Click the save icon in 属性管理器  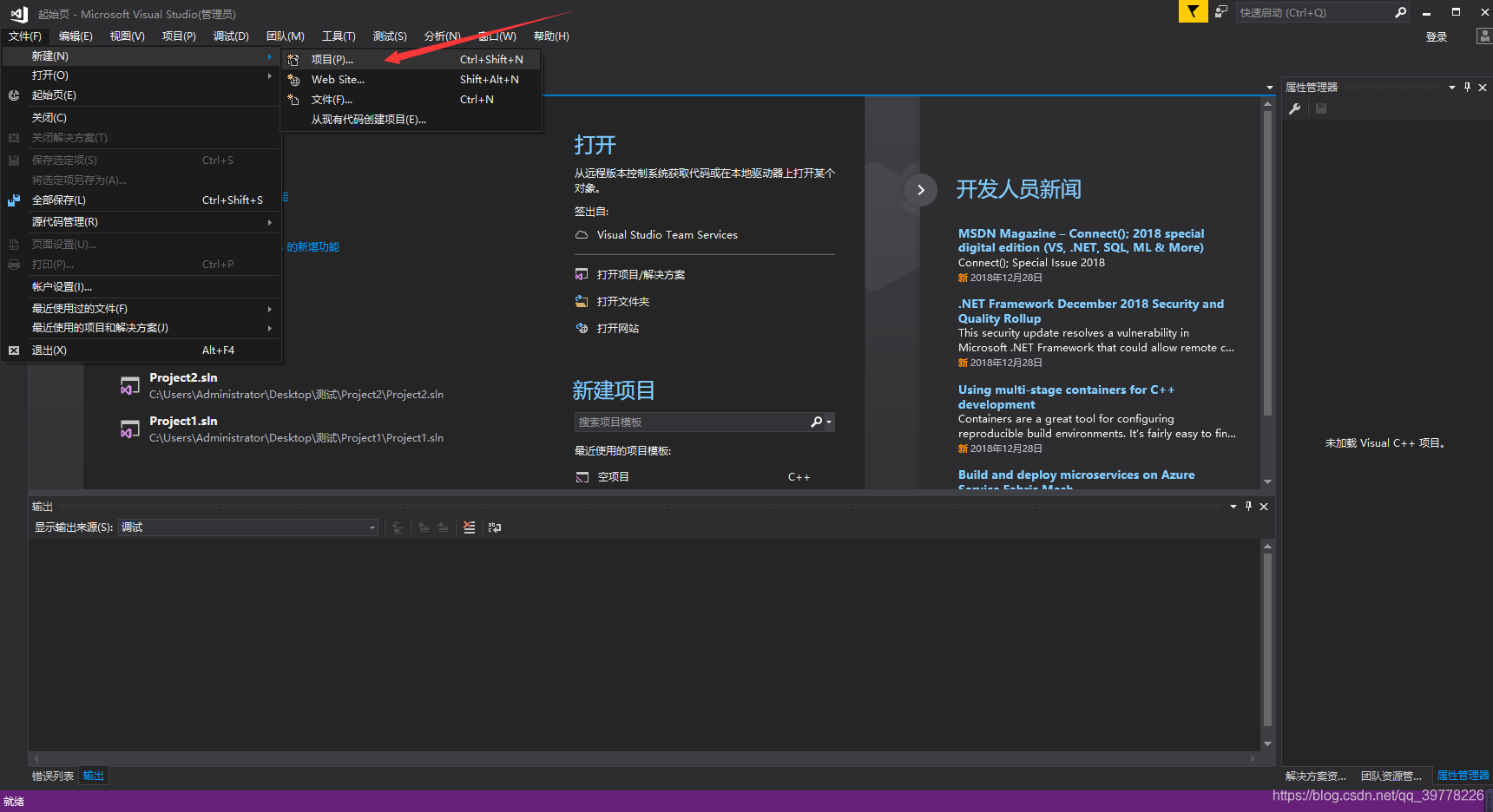pos(1321,108)
